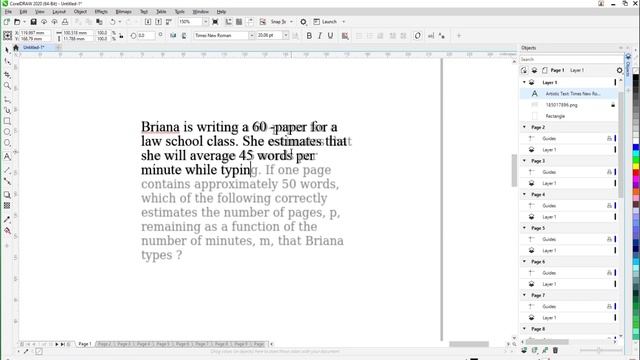
Task: Collapse the Page 3 tree node
Action: click(x=524, y=161)
